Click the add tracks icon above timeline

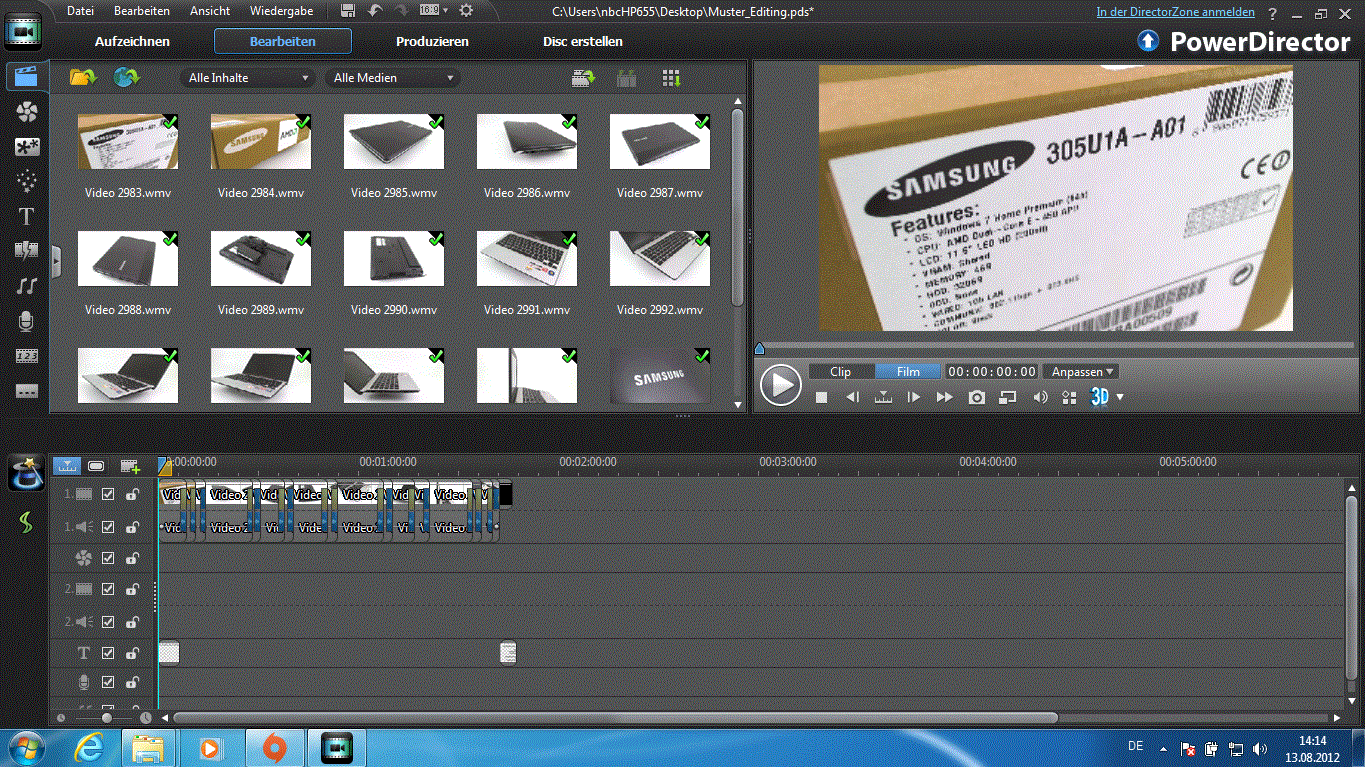(x=130, y=466)
